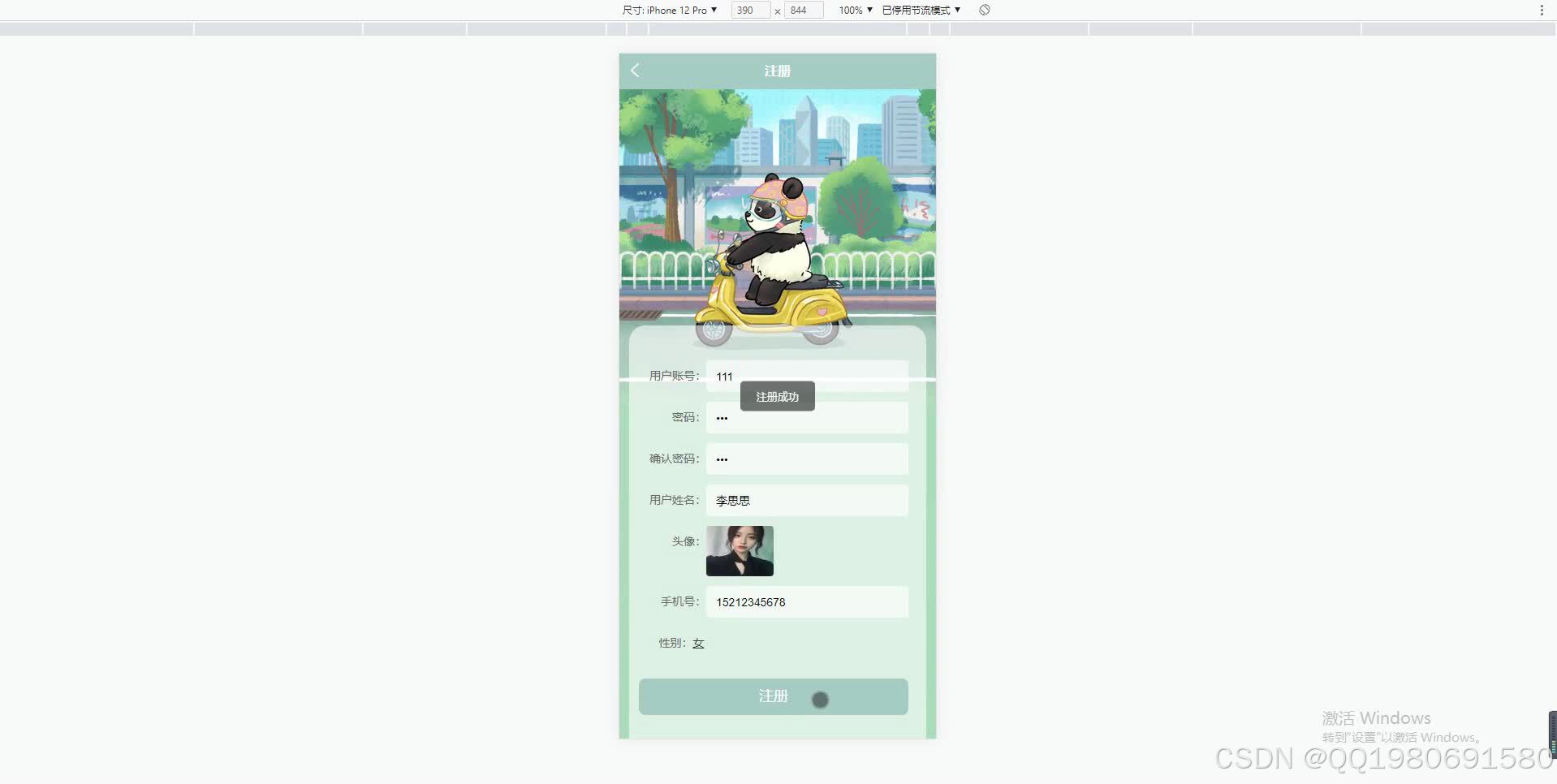Edit the viewport width field showing 390
1557x784 pixels.
(750, 10)
